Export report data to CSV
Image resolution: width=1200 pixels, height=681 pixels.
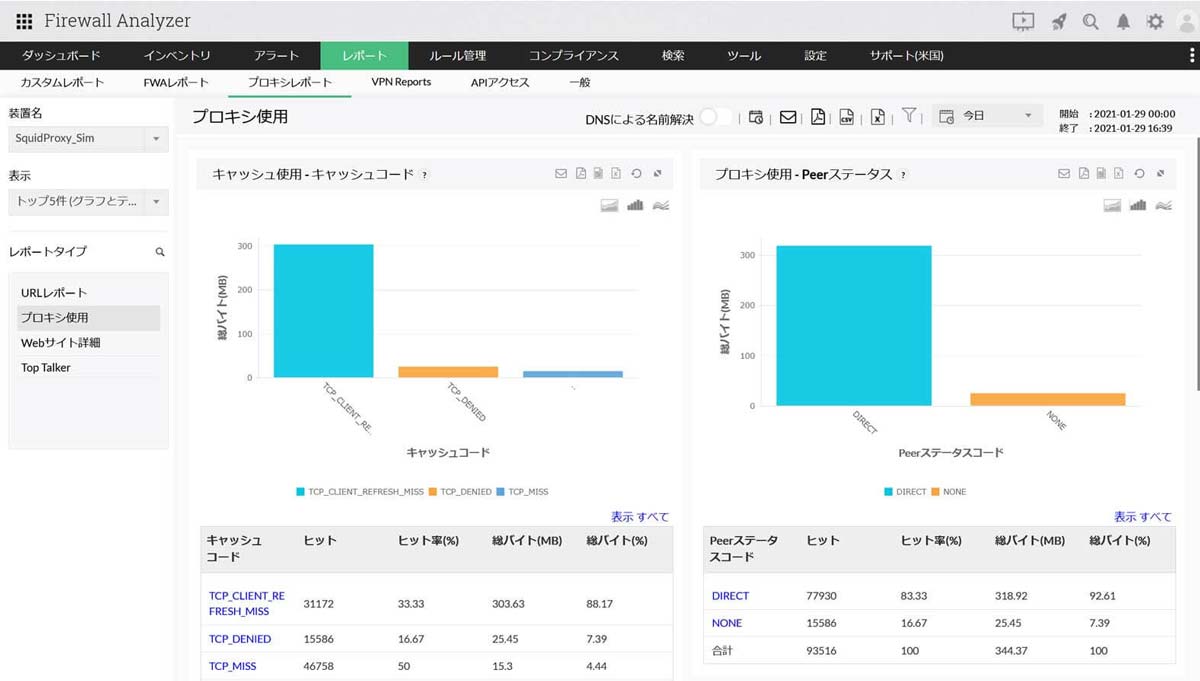tap(847, 117)
